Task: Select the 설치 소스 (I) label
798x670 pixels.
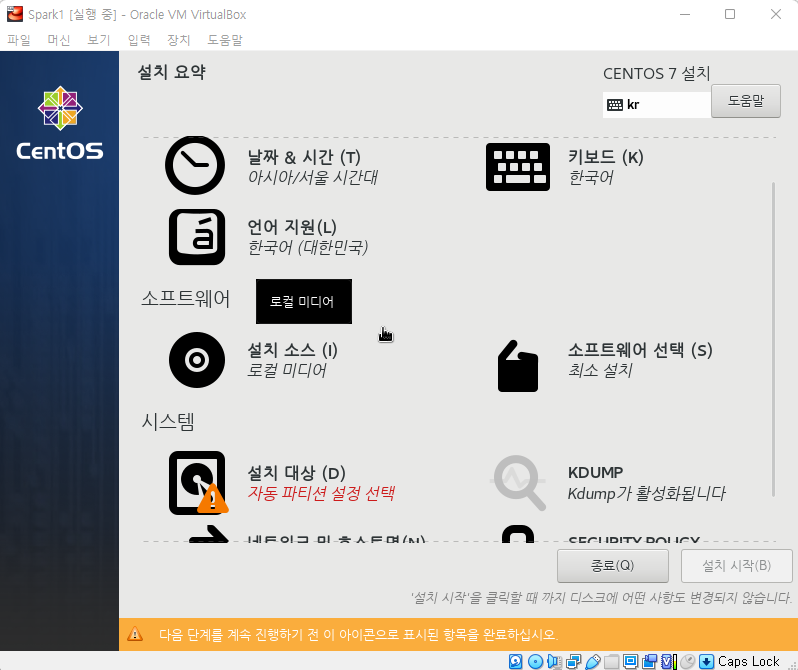Action: [x=293, y=350]
